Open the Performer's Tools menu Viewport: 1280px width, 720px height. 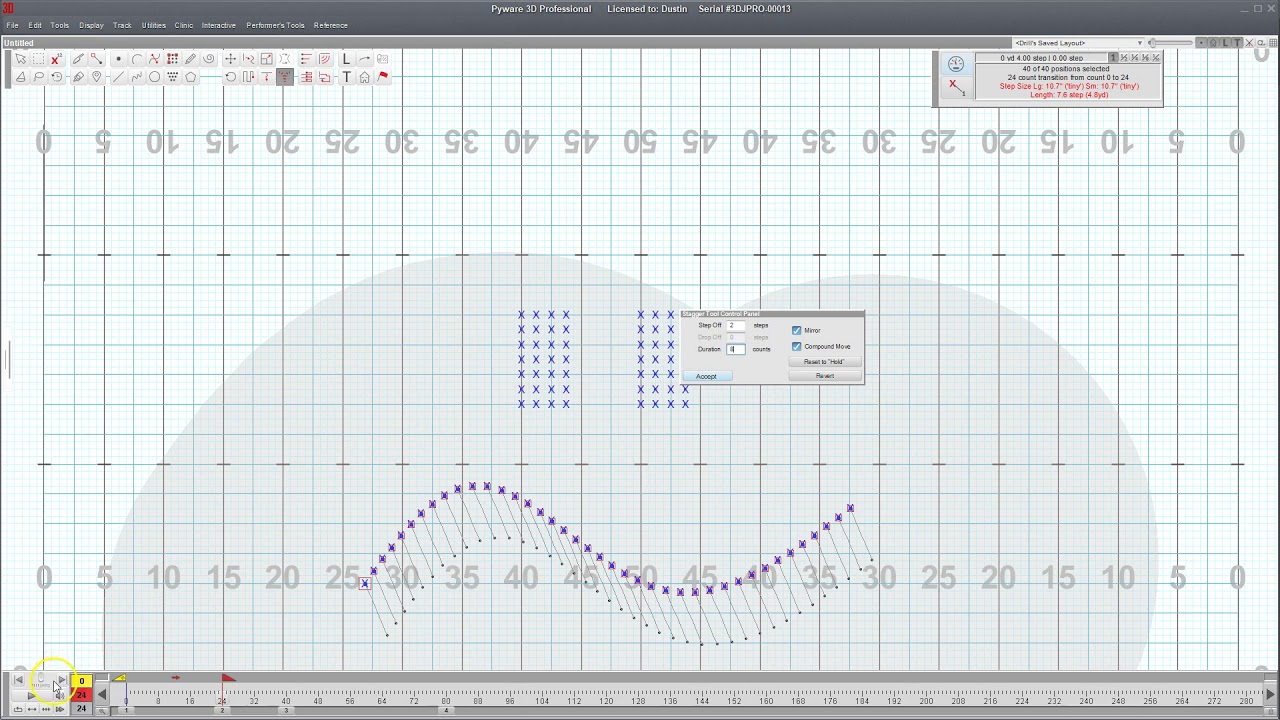tap(275, 25)
